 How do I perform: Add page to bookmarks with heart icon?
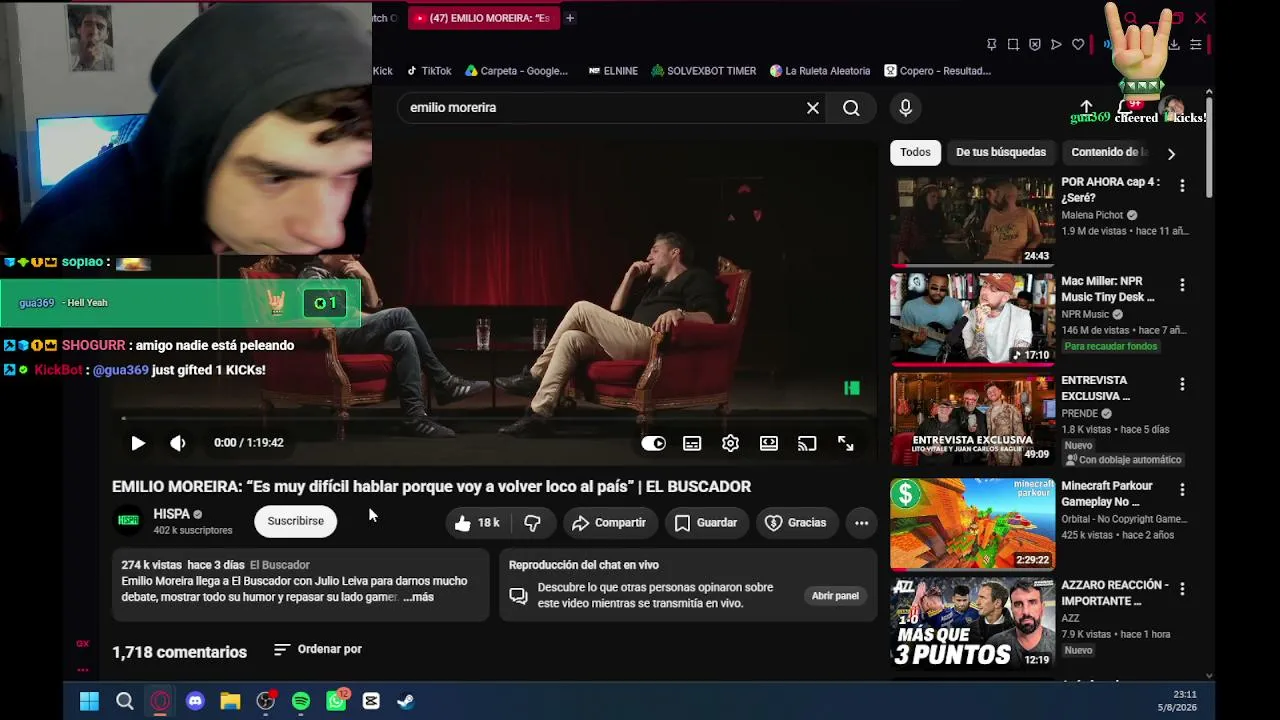(x=1078, y=45)
